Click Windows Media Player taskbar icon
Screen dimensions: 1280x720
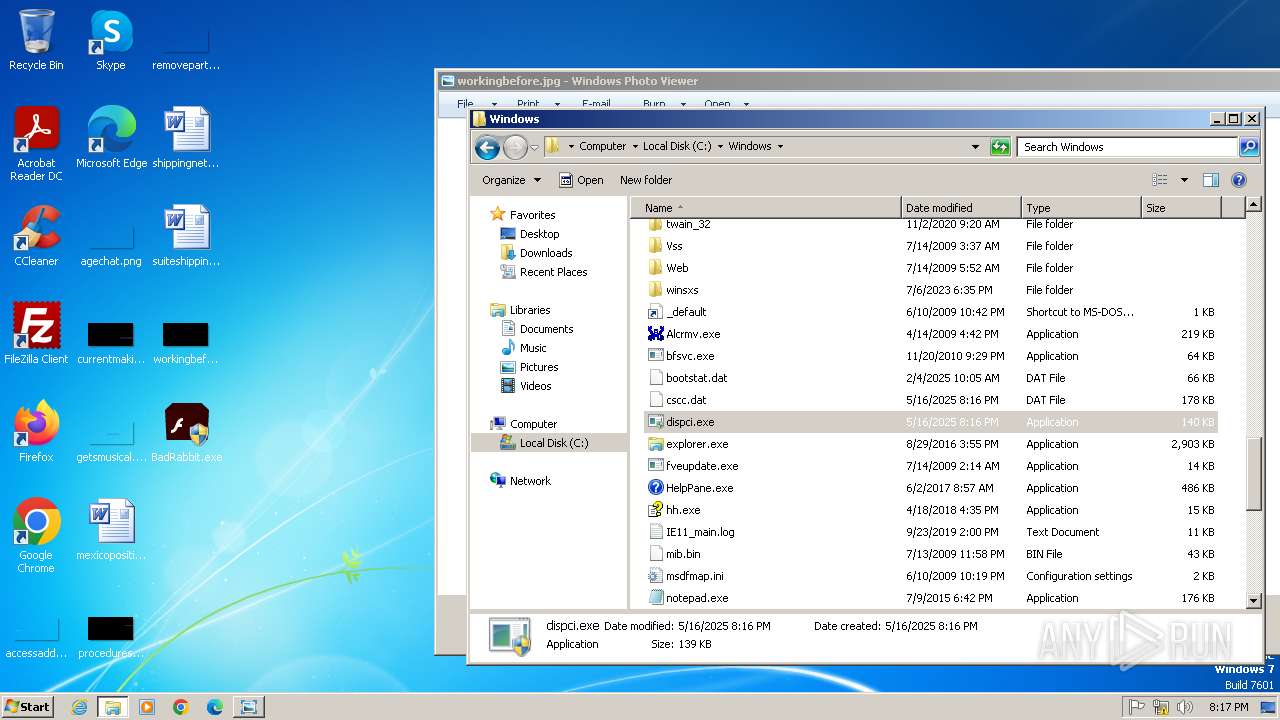coord(147,707)
